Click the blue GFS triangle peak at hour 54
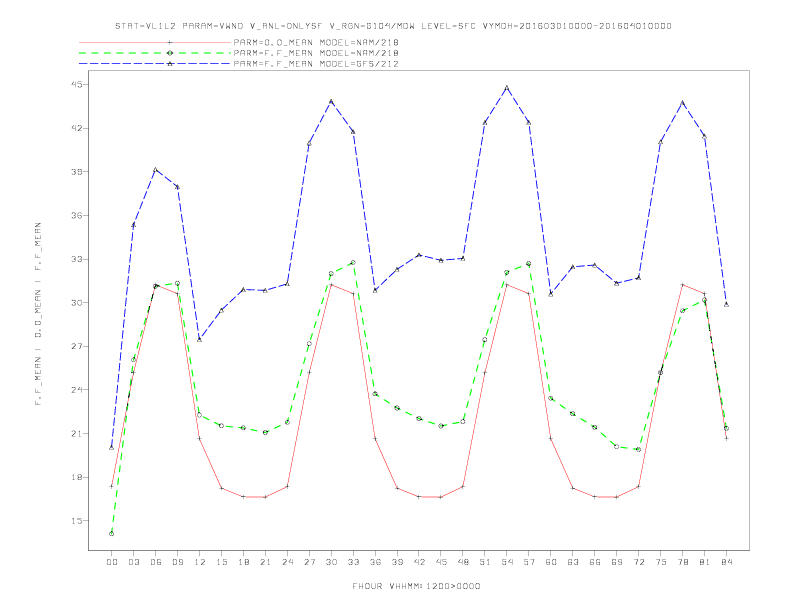Viewport: 792px width, 612px height. tap(507, 88)
